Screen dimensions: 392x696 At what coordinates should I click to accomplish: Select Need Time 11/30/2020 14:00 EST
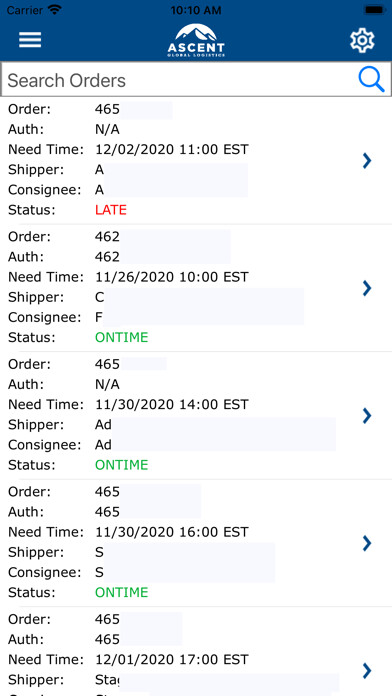click(172, 404)
